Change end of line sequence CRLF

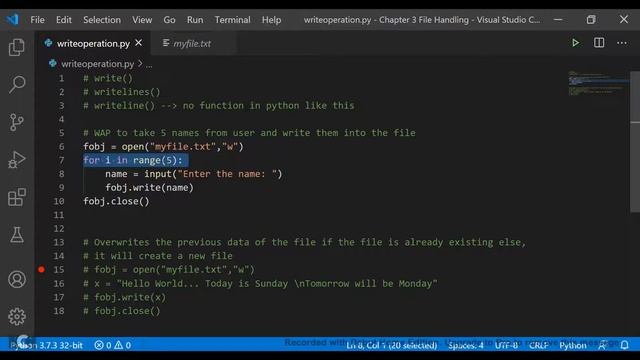(x=538, y=345)
